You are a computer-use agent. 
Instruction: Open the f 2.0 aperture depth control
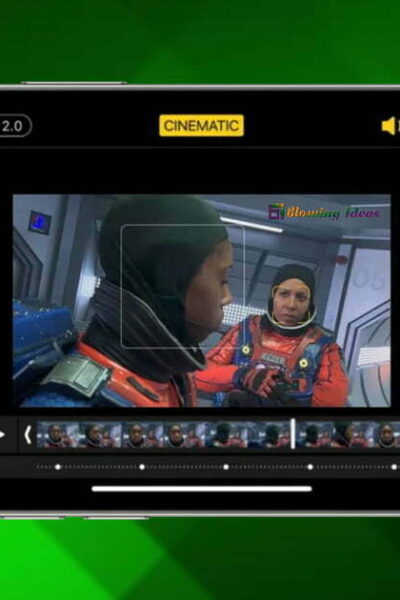[13, 126]
